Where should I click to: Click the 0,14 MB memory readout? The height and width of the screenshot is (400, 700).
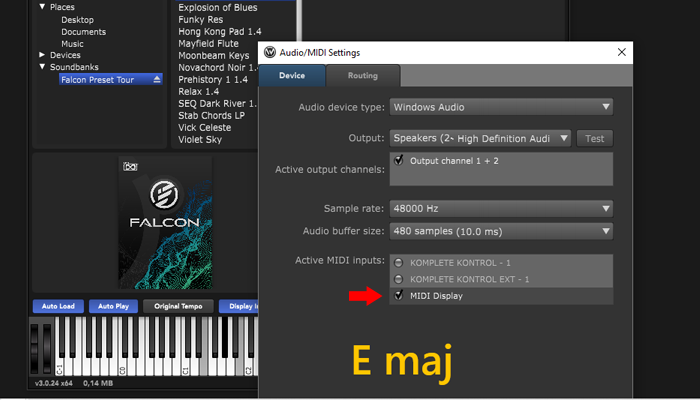[98, 383]
